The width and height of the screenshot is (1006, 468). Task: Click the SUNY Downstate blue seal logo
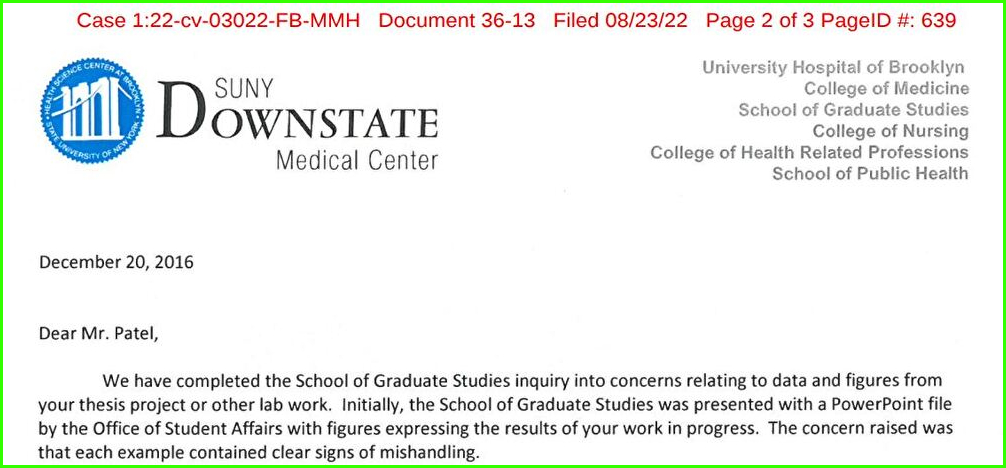92,110
